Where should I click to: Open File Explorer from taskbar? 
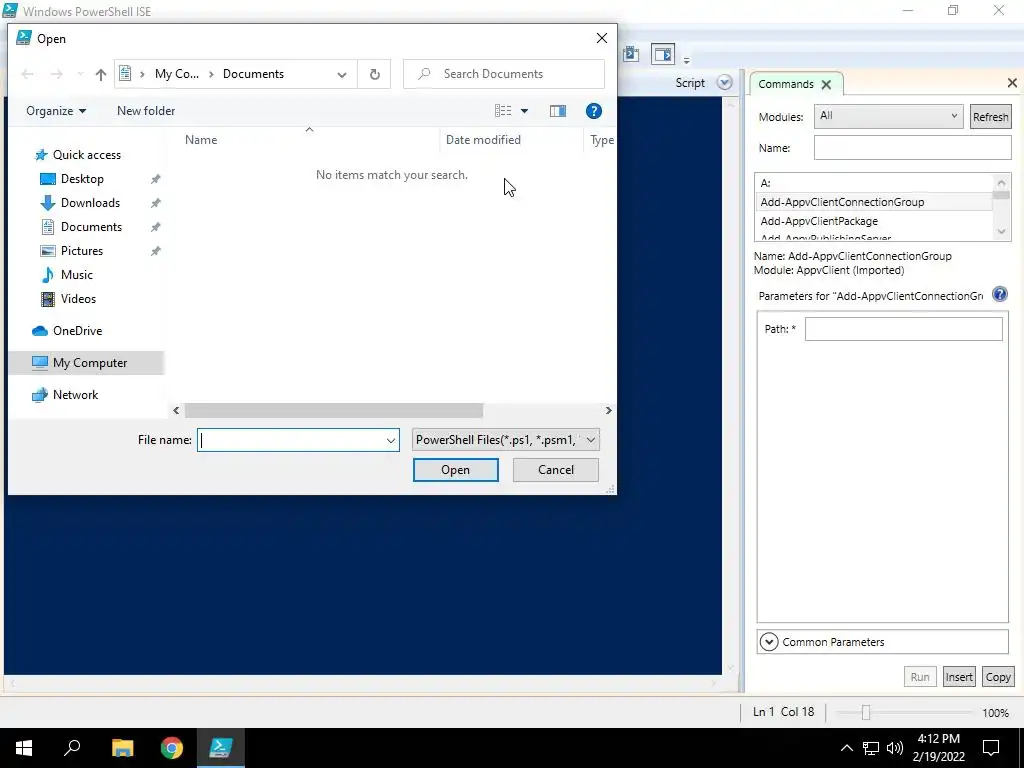(122, 748)
